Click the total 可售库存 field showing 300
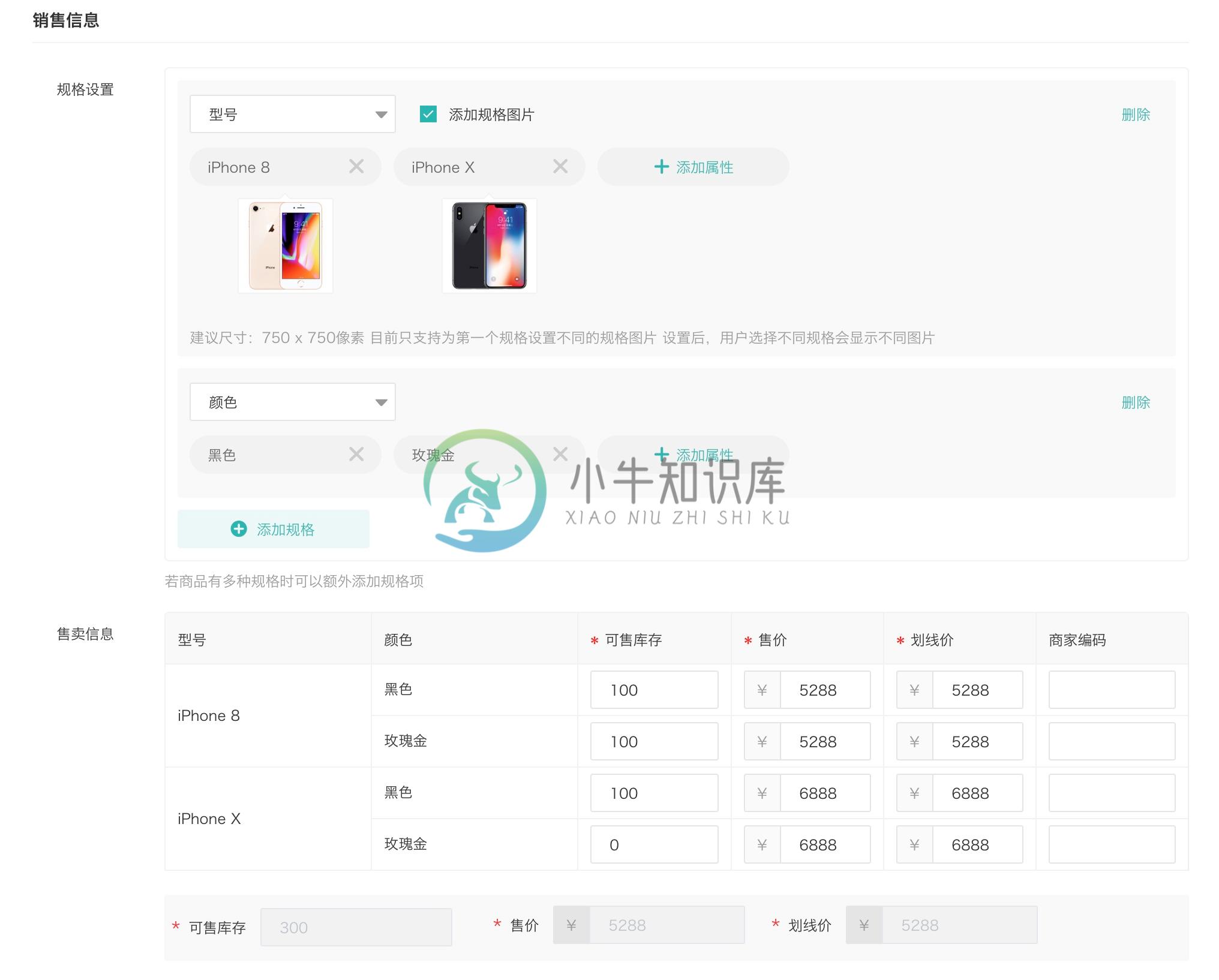This screenshot has width=1219, height=980. (356, 927)
